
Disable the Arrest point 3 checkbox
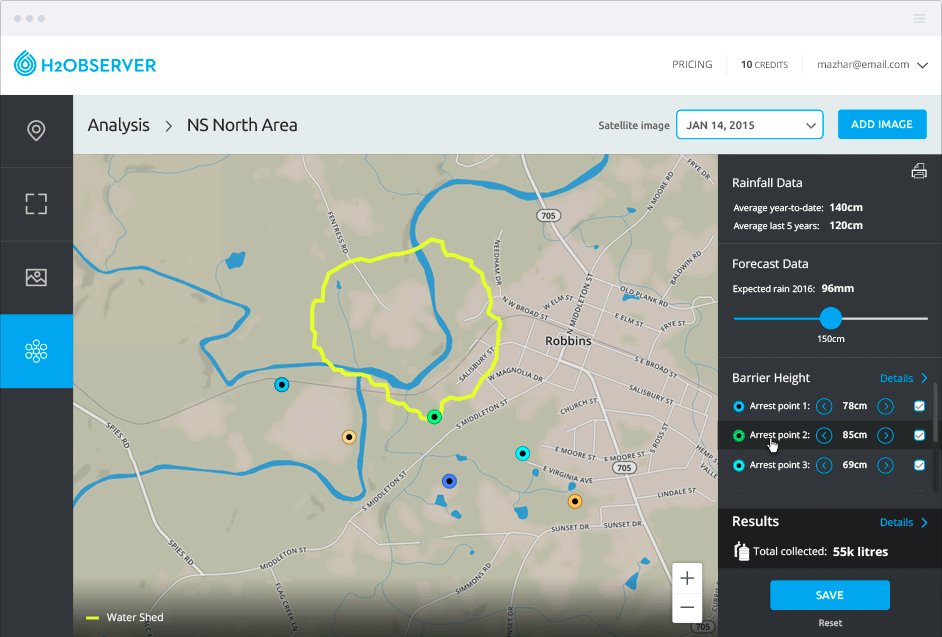[x=919, y=465]
